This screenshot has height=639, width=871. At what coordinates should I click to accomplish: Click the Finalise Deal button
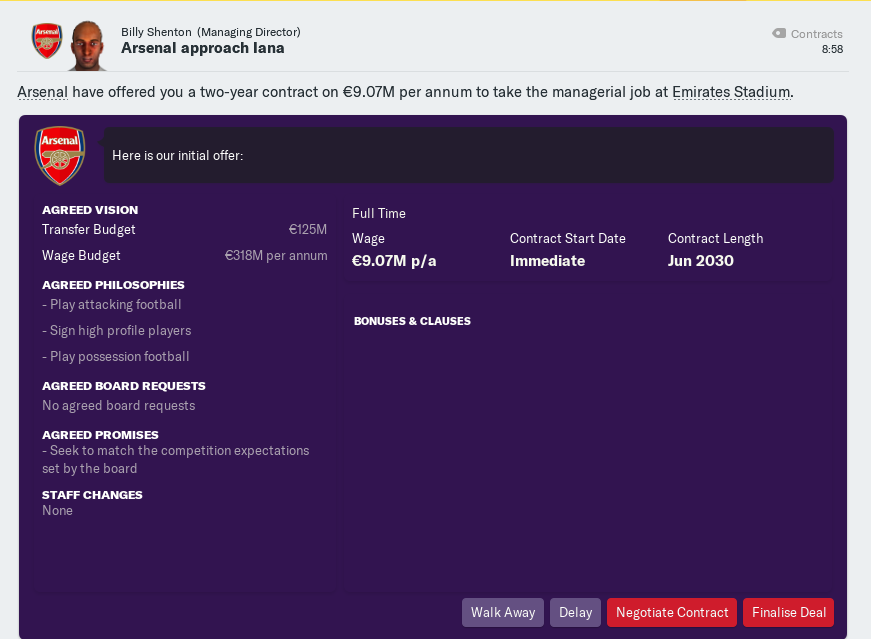(x=788, y=612)
